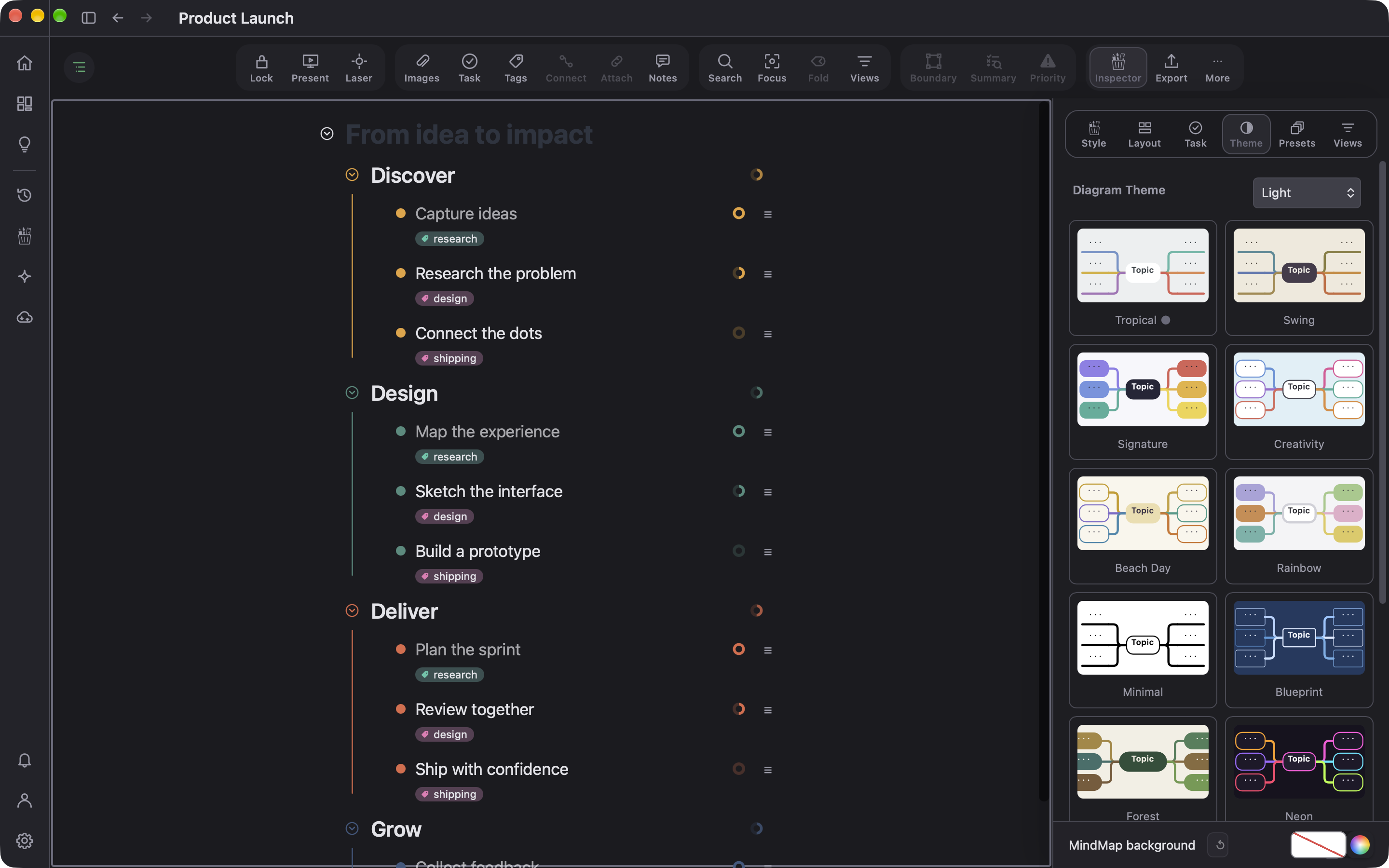
Task: Toggle the Inspector panel button
Action: (x=1117, y=68)
